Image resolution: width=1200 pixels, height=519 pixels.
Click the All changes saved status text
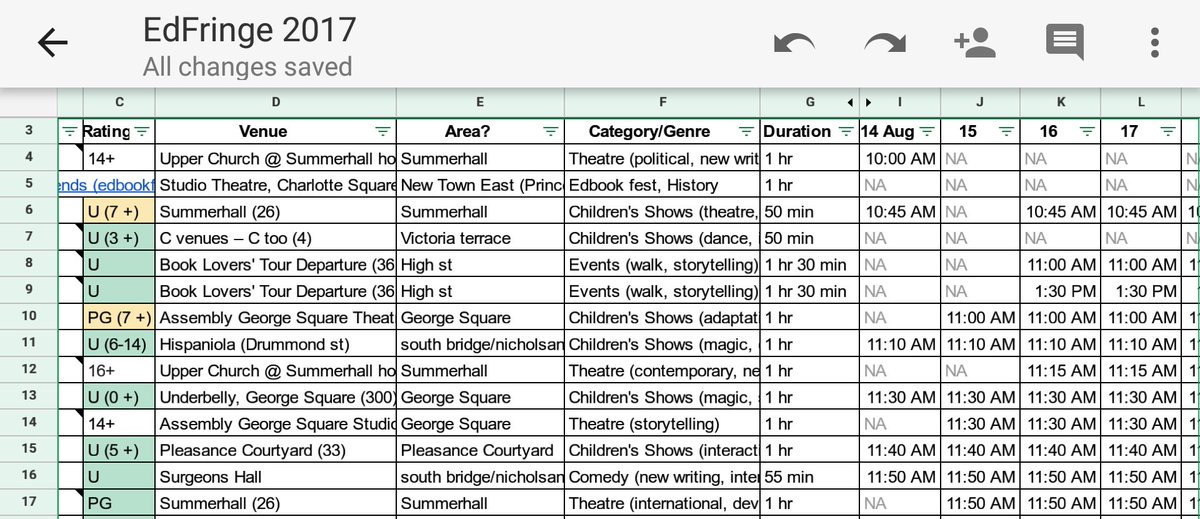point(247,67)
